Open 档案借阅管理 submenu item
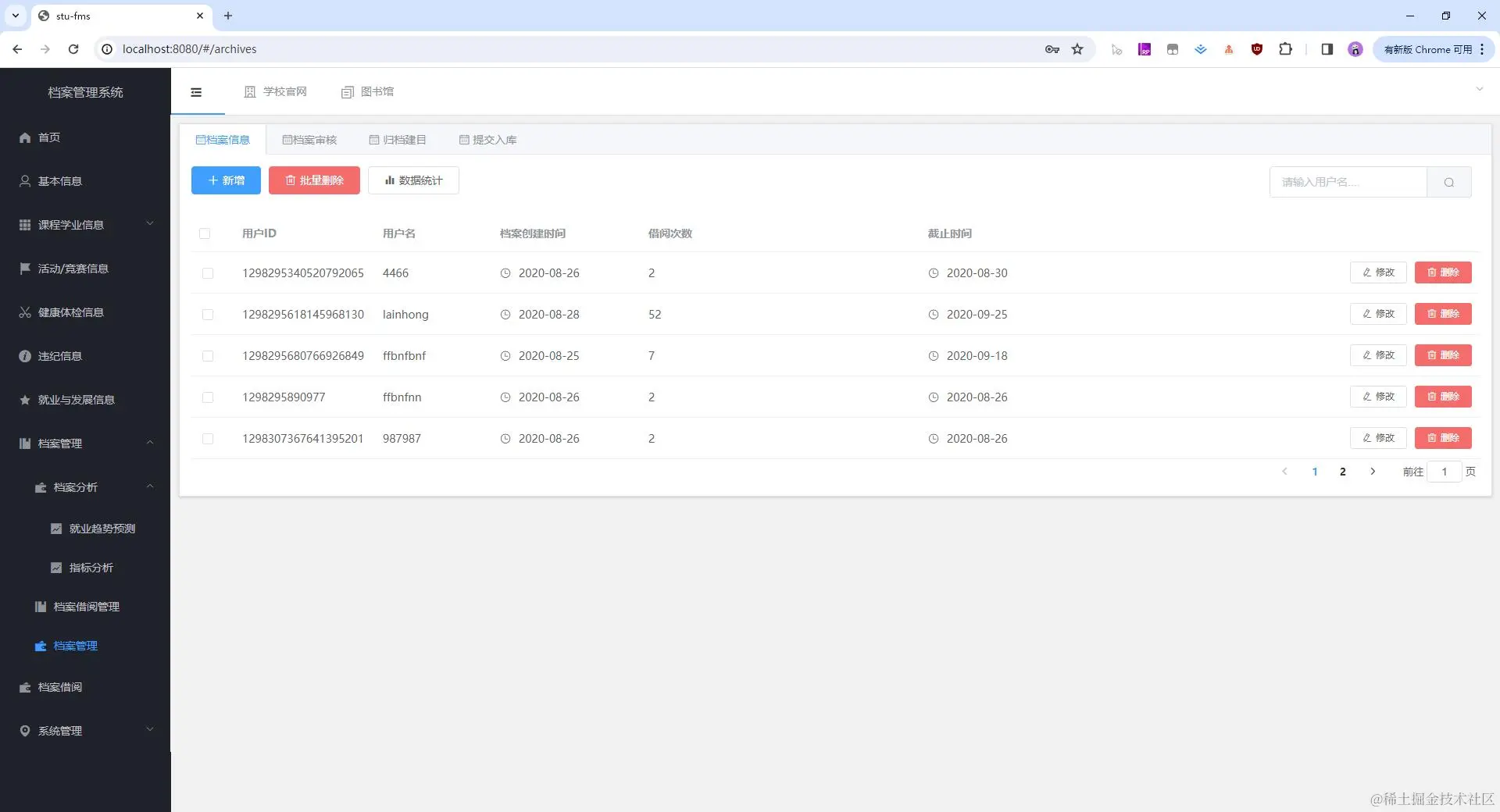The image size is (1500, 812). [x=85, y=607]
